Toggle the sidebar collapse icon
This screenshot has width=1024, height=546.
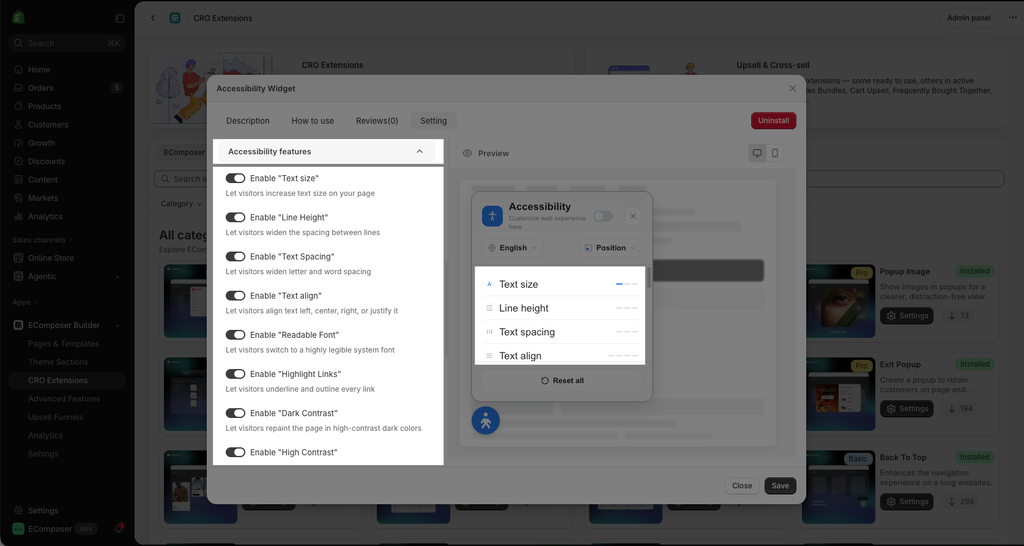tap(120, 18)
